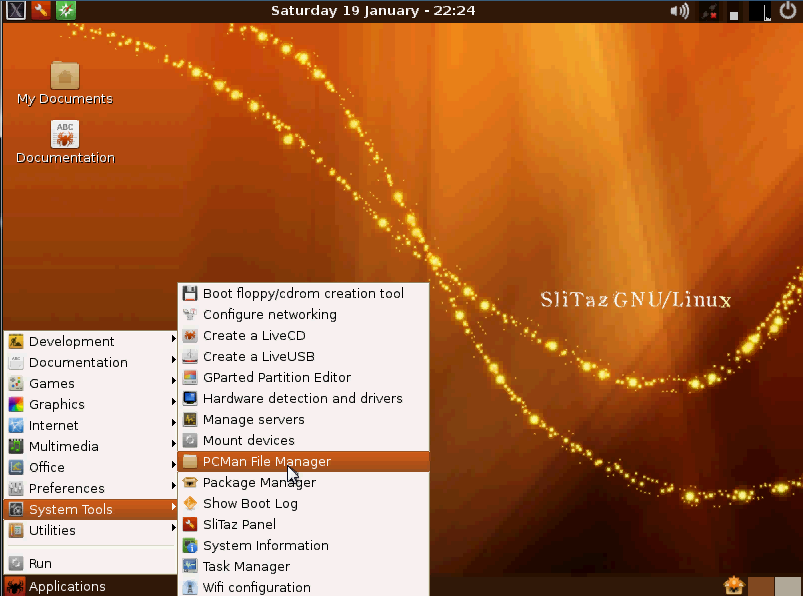This screenshot has height=596, width=803.
Task: Click the Manage servers icon
Action: (190, 419)
